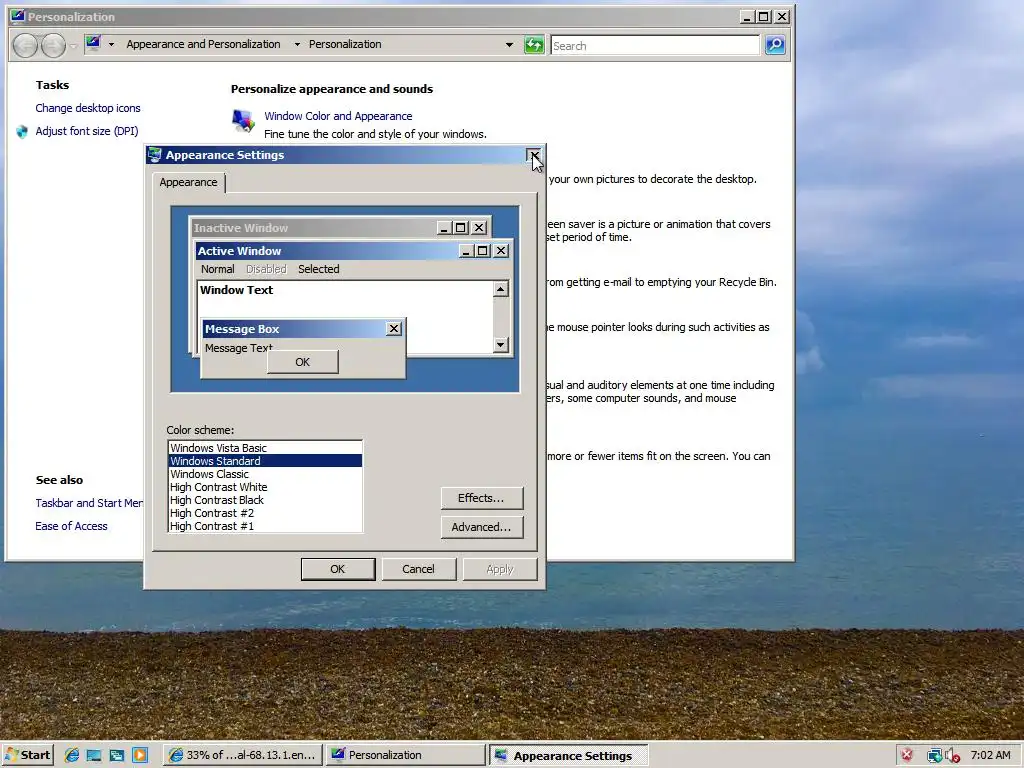This screenshot has height=768, width=1024.
Task: Switch to Personalization taskbar button
Action: coord(405,755)
